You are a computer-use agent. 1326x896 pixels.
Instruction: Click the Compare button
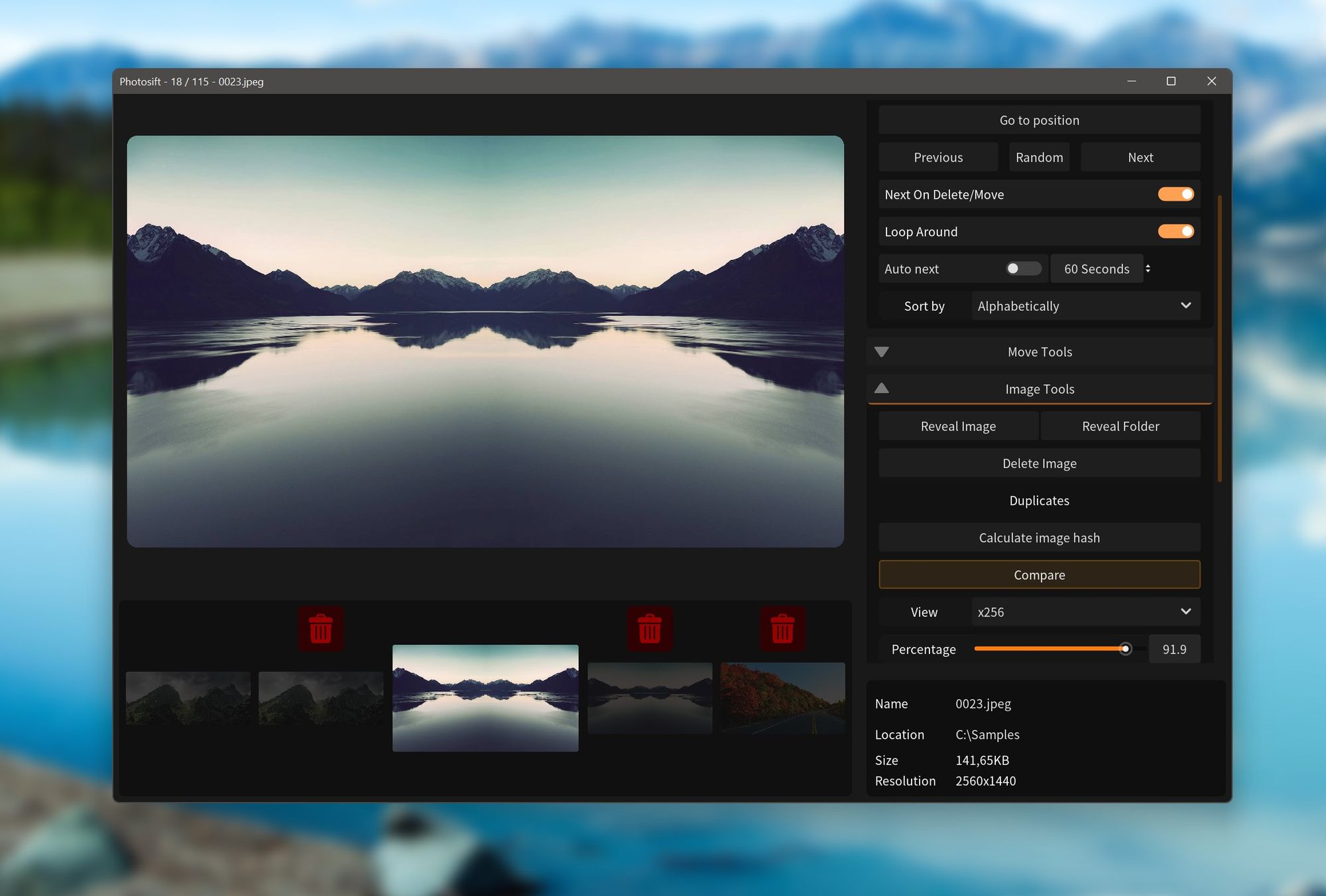coord(1039,575)
